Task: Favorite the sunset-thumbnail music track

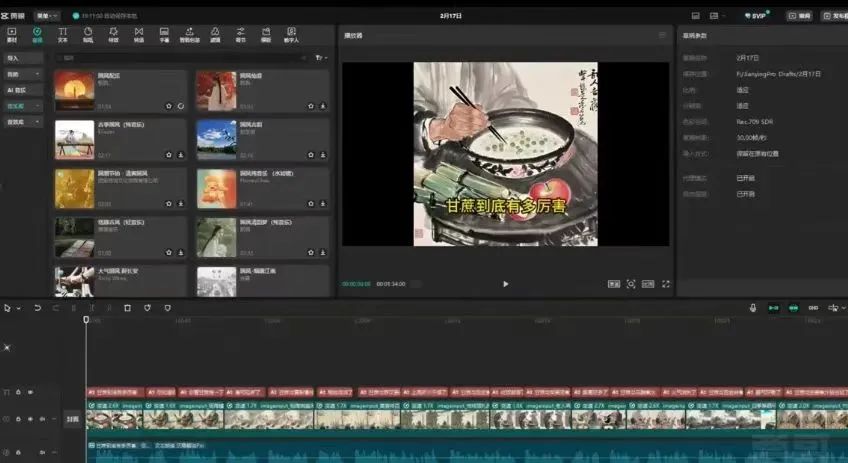Action: (x=169, y=106)
